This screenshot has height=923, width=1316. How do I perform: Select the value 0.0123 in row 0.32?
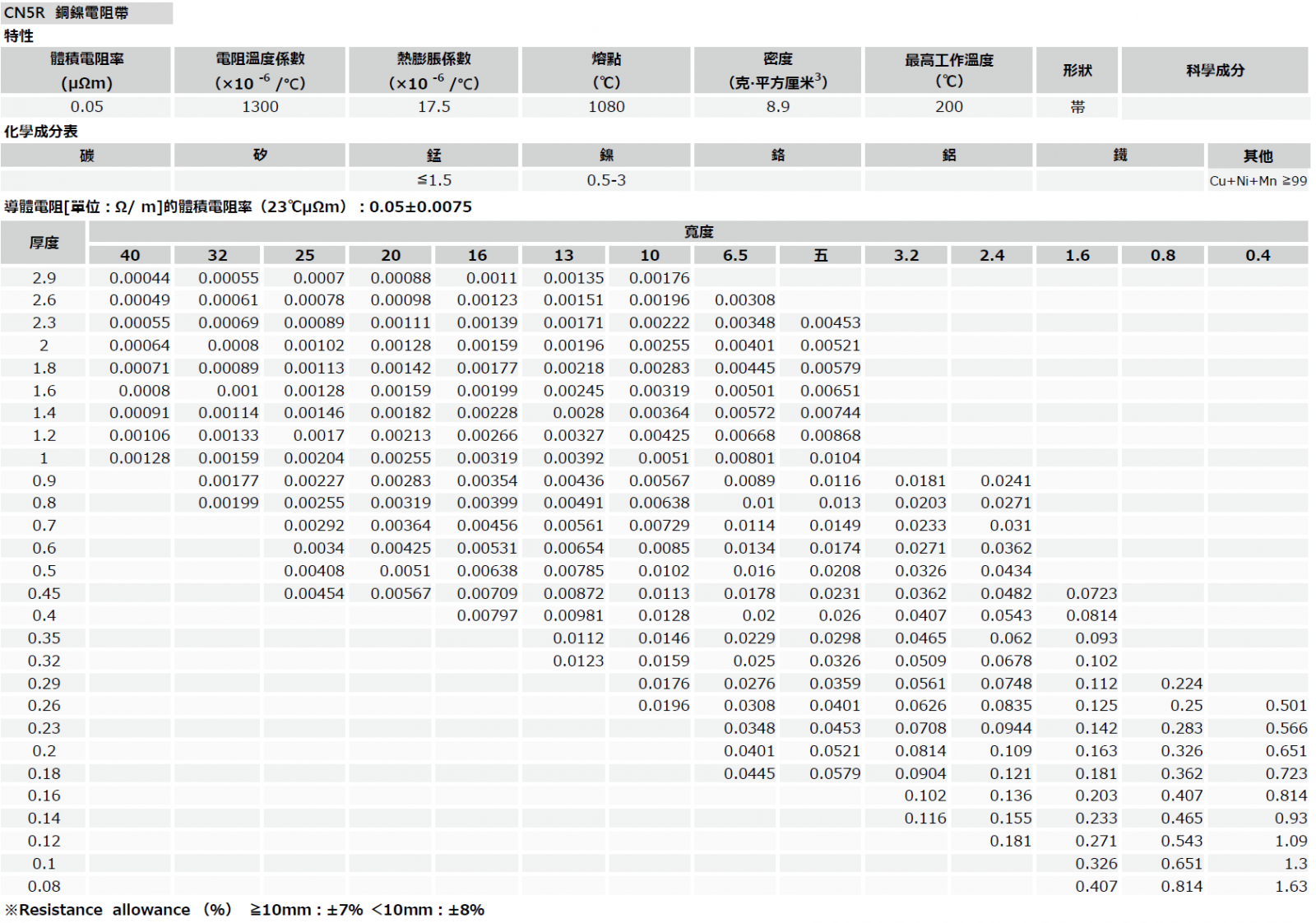point(578,661)
